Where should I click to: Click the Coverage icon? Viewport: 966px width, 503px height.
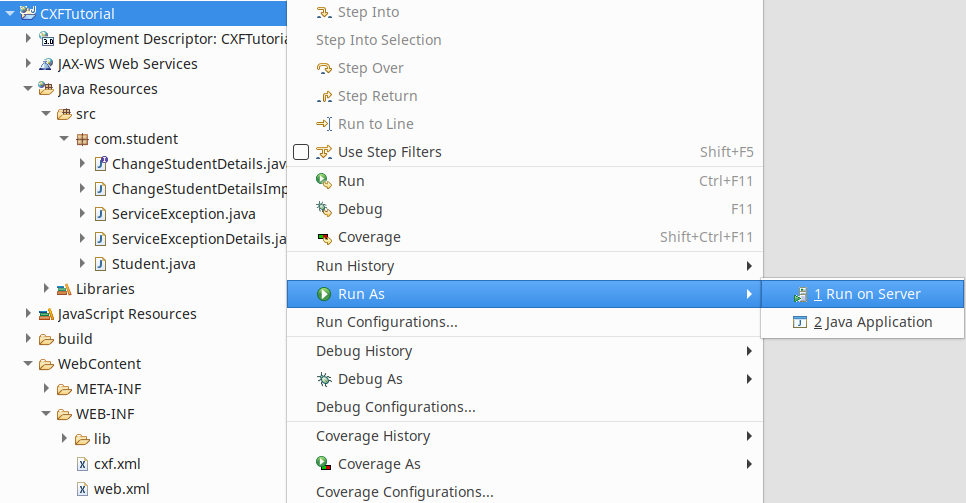point(323,237)
